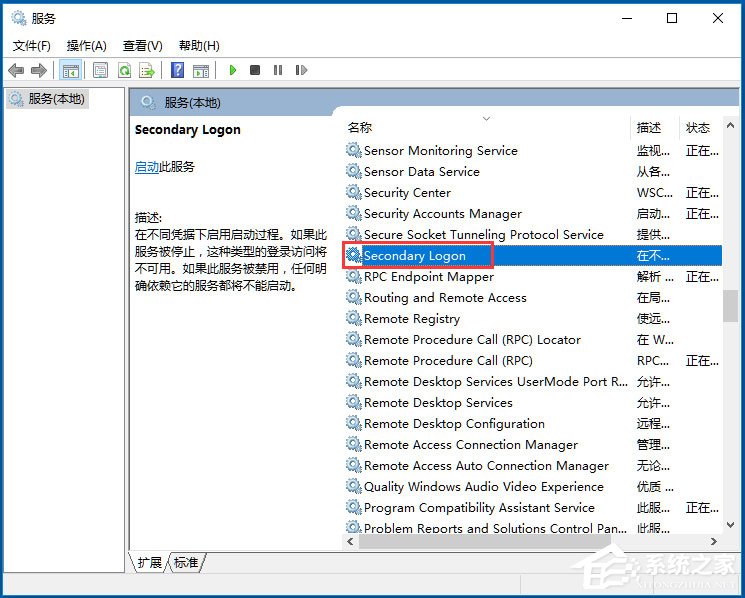Click the Refresh toolbar icon
745x598 pixels.
124,70
